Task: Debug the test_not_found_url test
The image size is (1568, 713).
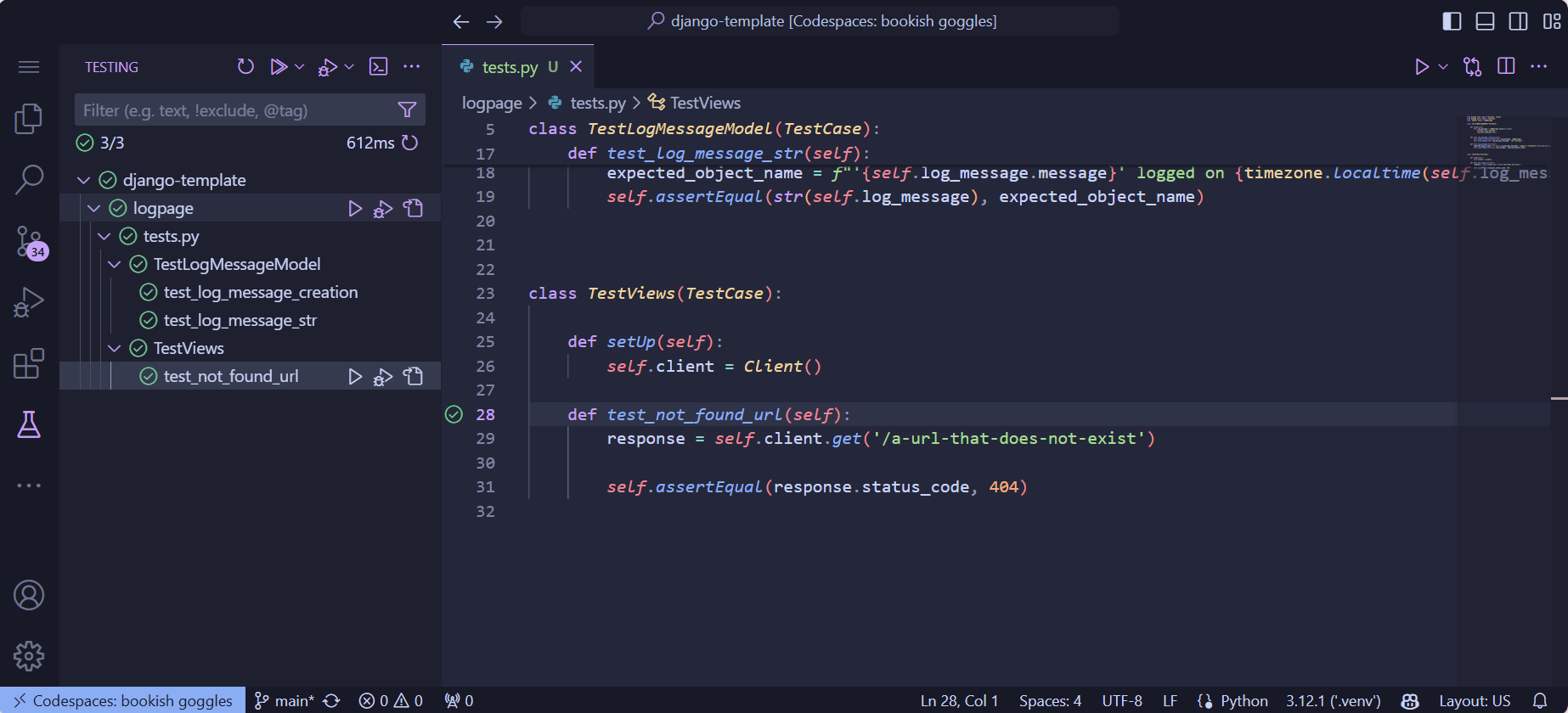Action: point(383,377)
